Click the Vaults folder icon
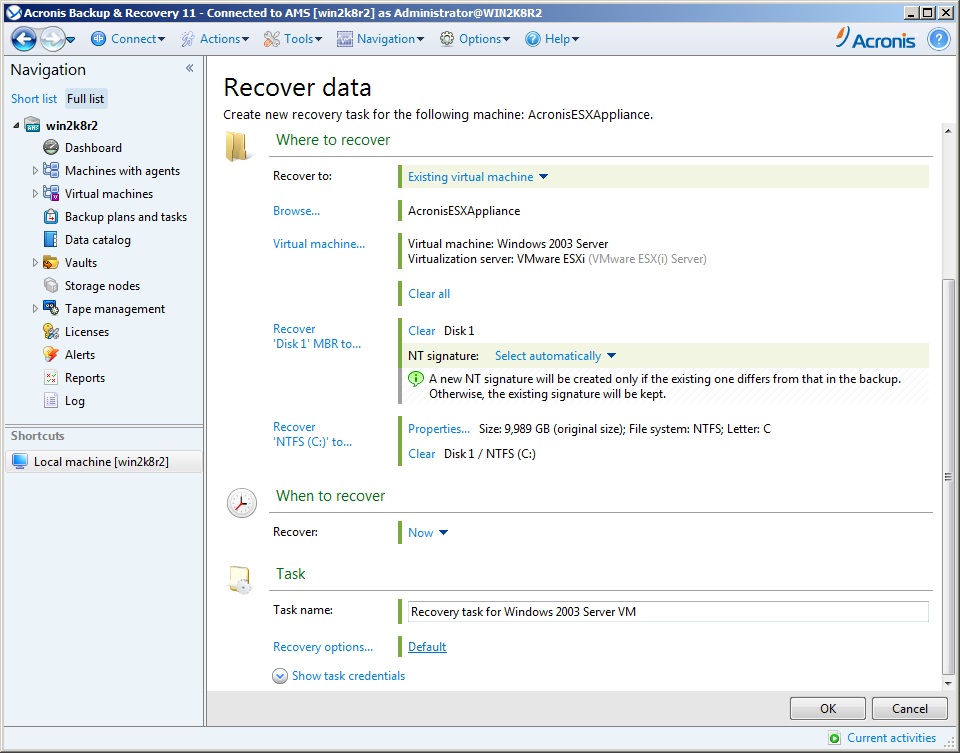The height and width of the screenshot is (753, 960). pos(51,263)
